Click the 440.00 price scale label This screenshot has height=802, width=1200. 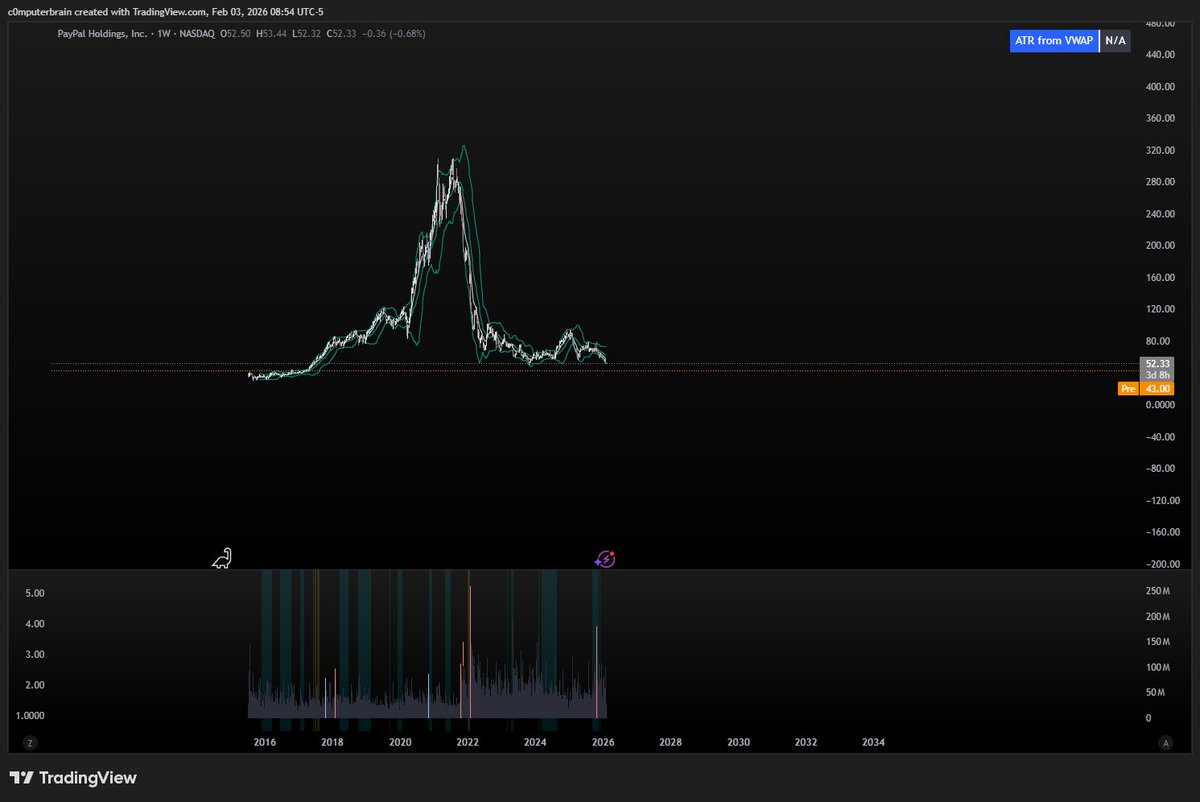[x=1161, y=55]
